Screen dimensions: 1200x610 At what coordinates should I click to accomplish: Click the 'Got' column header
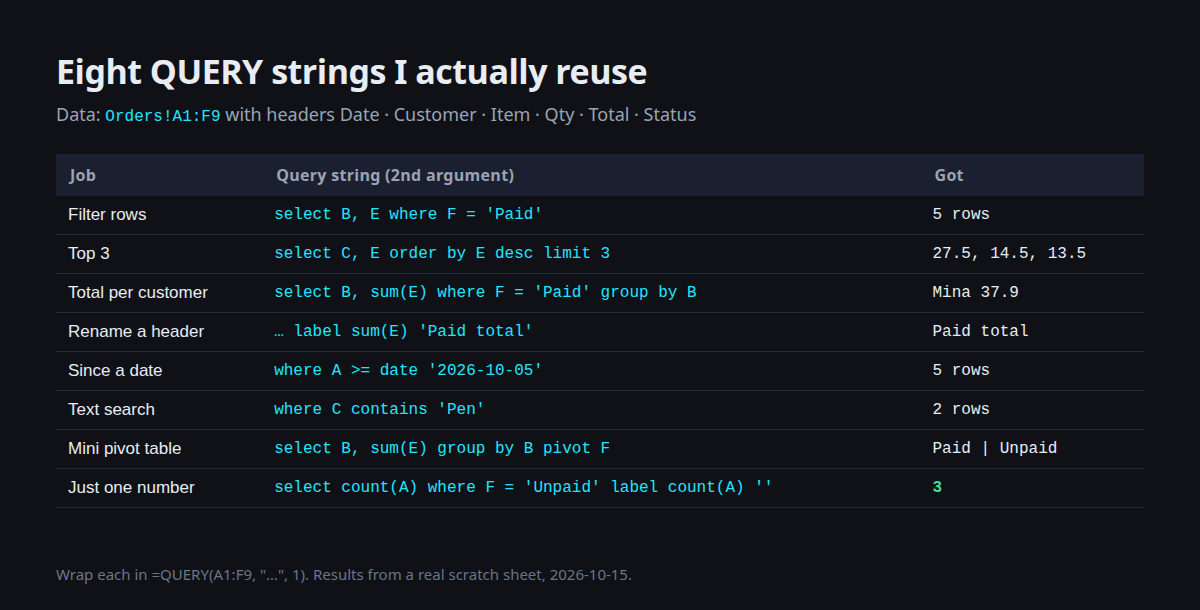click(949, 175)
